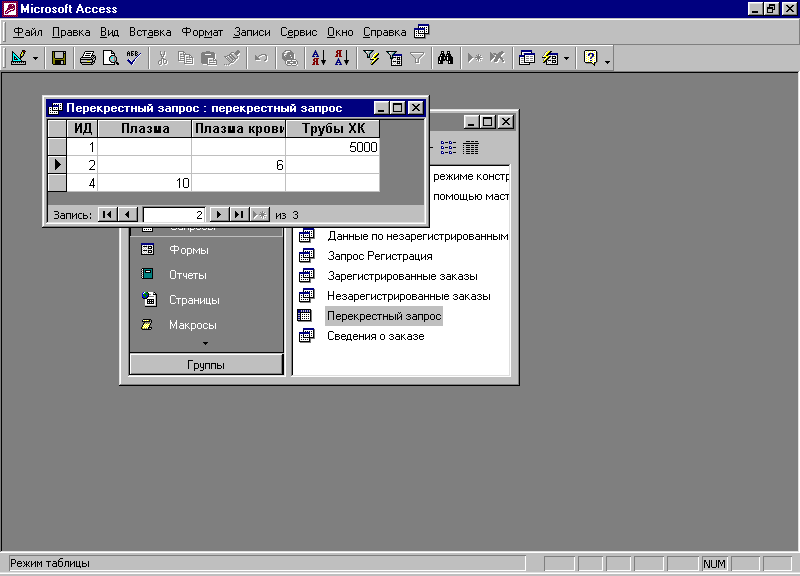
Task: Click the New Object AutoForm icon
Action: (x=550, y=58)
